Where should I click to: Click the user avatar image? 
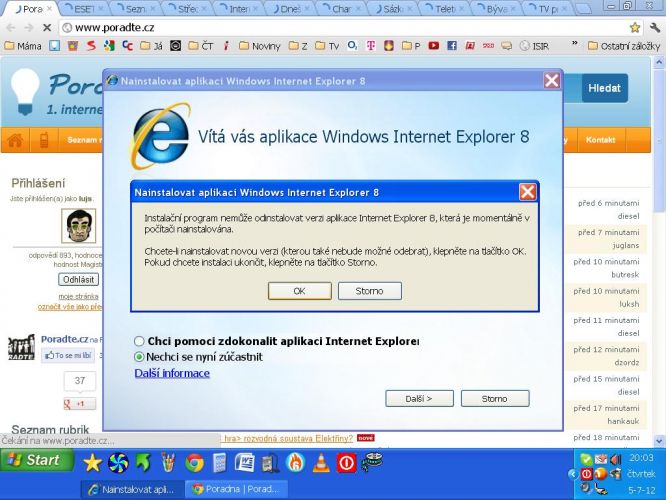coord(79,226)
